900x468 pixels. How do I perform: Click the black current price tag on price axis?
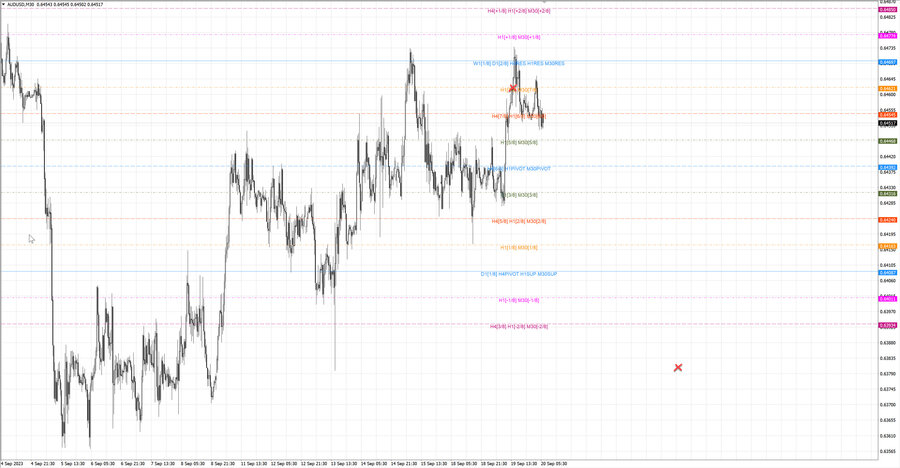[x=888, y=123]
